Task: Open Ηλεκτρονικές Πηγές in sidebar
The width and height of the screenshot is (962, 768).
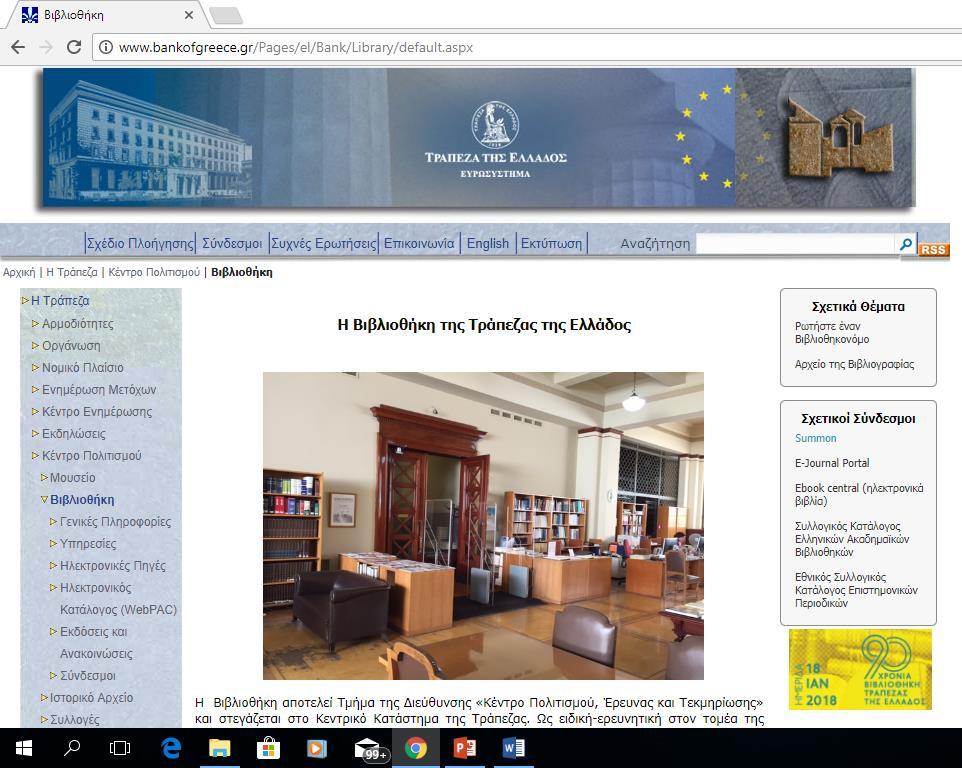Action: (x=113, y=566)
